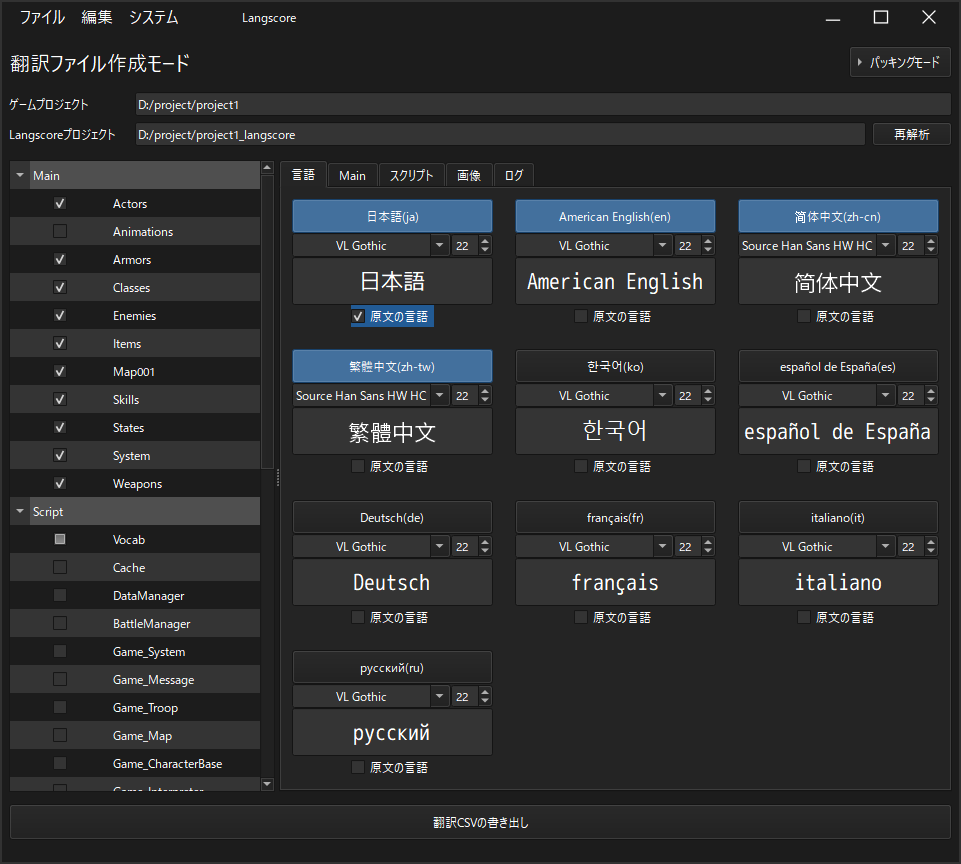Click 翻訳CSVの書き出し button
The height and width of the screenshot is (864, 961).
pos(480,822)
